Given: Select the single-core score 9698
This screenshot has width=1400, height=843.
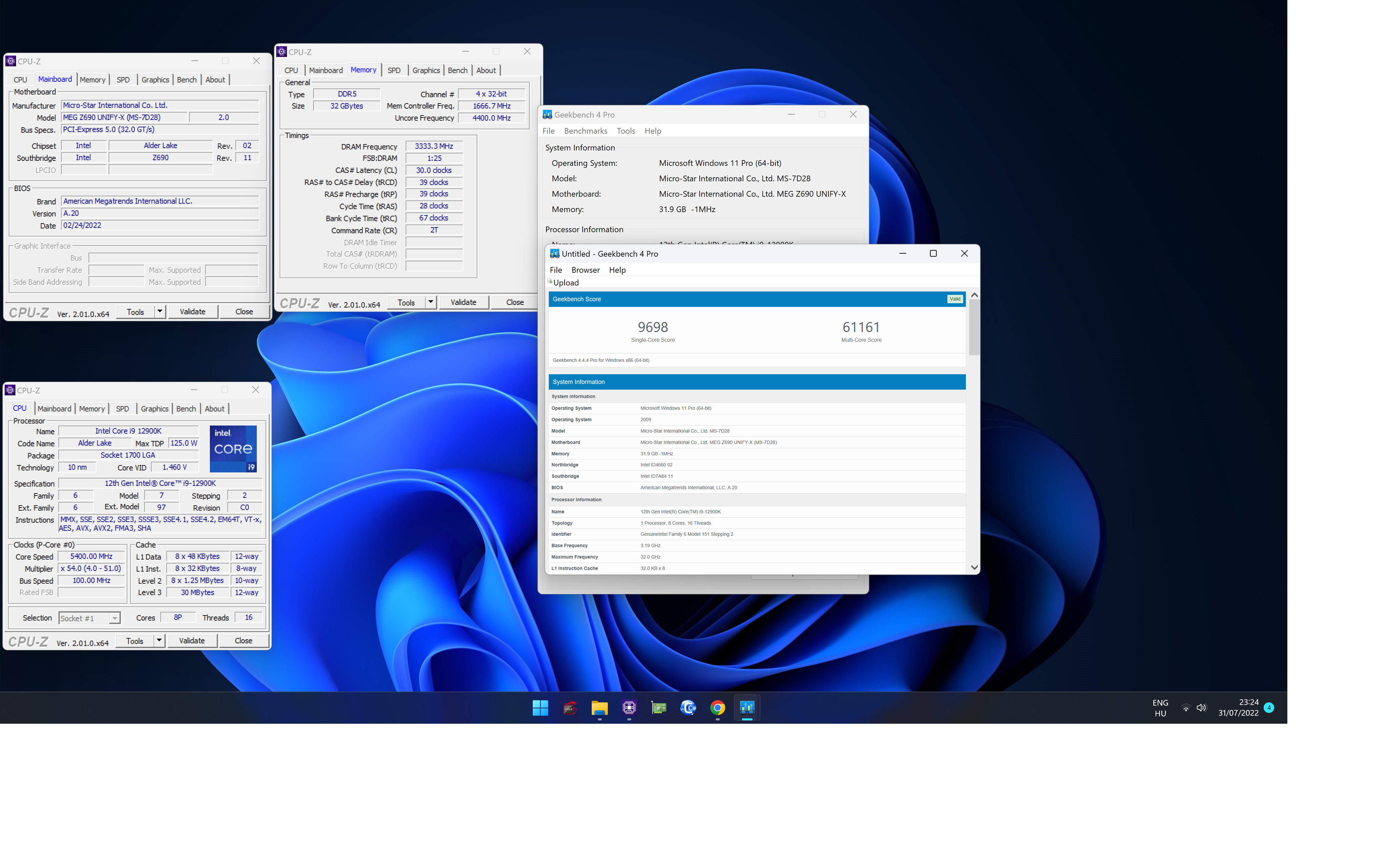Looking at the screenshot, I should (x=652, y=327).
